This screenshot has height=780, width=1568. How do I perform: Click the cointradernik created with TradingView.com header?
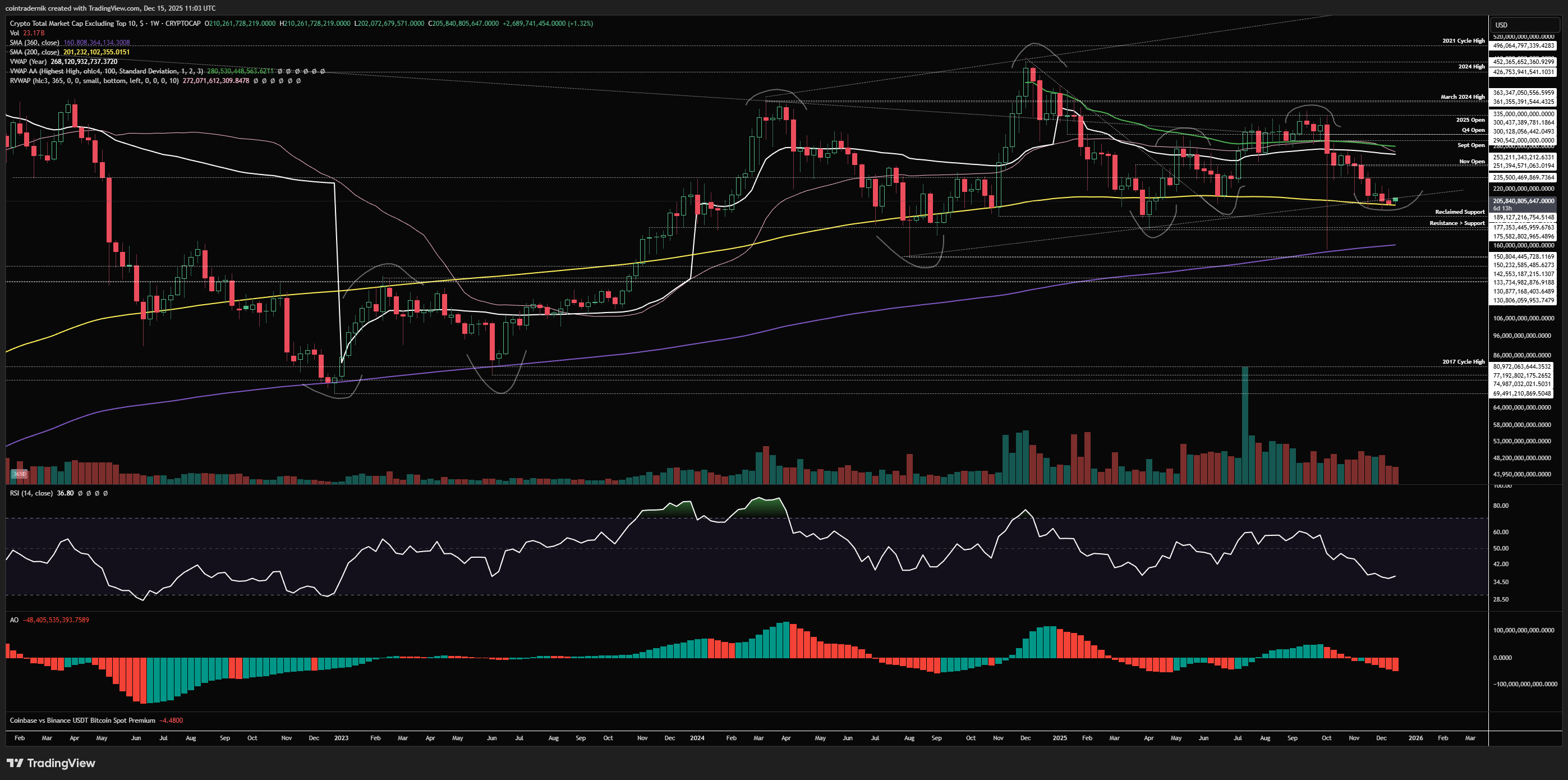coord(109,8)
